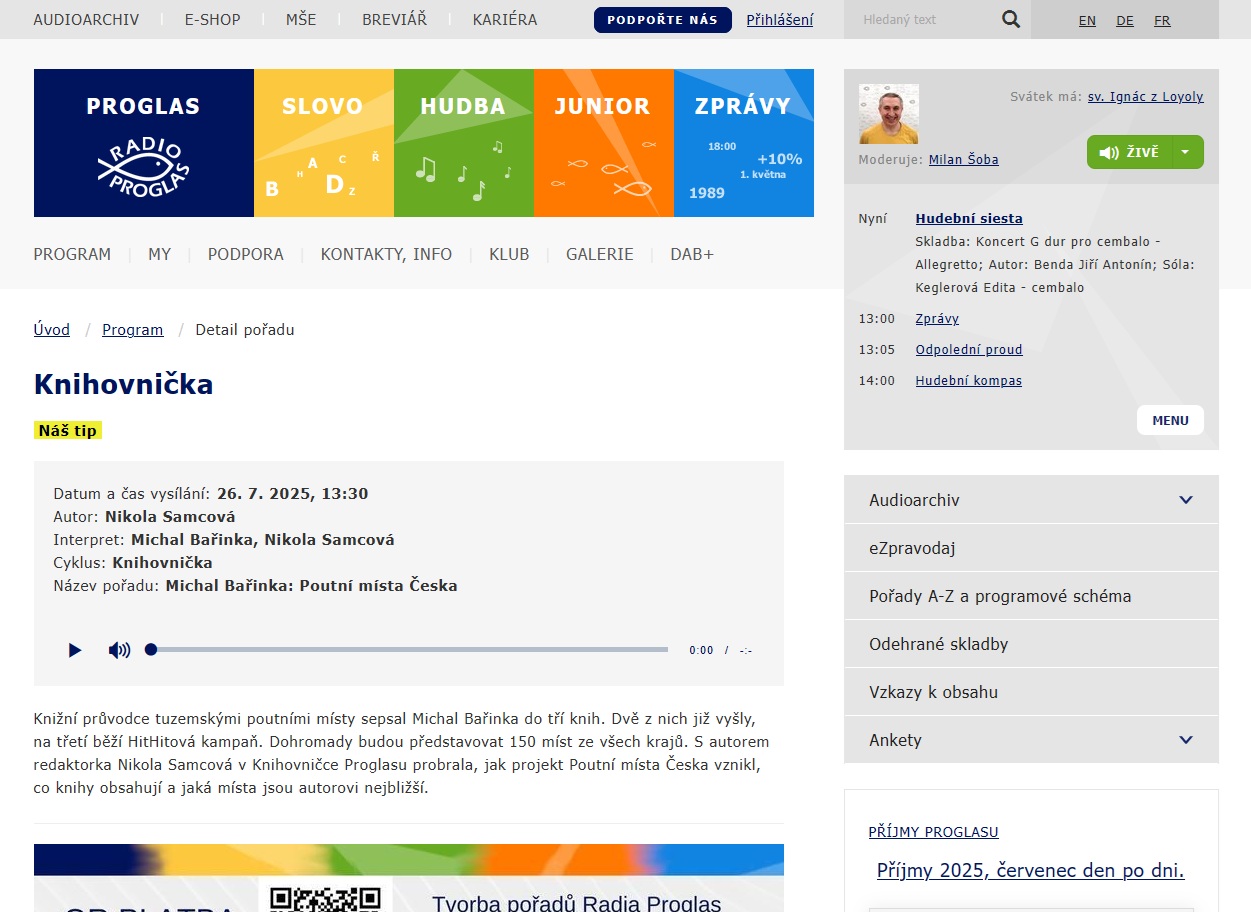This screenshot has width=1251, height=912.
Task: Click broadcast date 26. 7. 2025, 13:30
Action: point(293,494)
